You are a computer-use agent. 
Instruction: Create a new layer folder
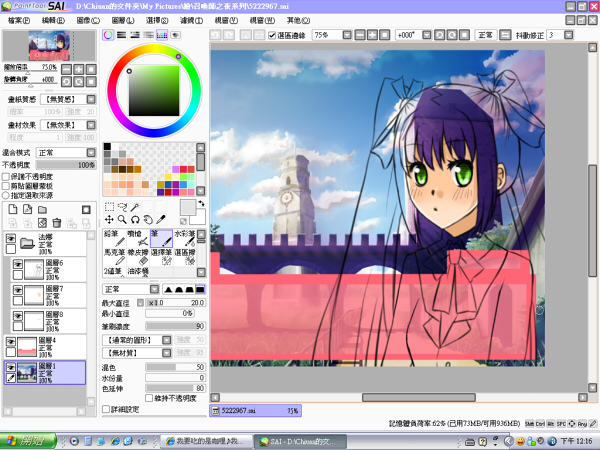tap(42, 209)
